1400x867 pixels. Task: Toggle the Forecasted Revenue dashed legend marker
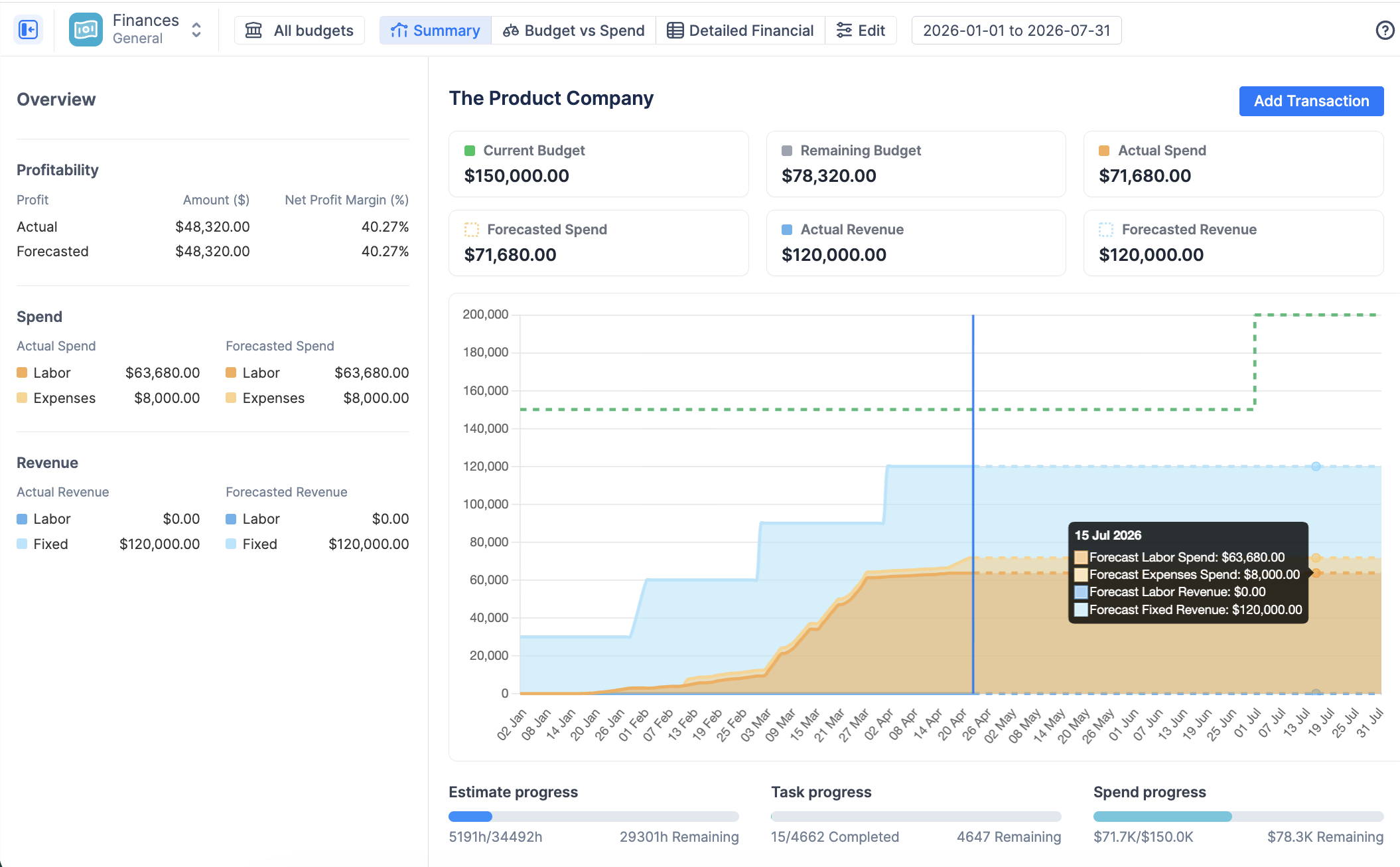point(1106,230)
